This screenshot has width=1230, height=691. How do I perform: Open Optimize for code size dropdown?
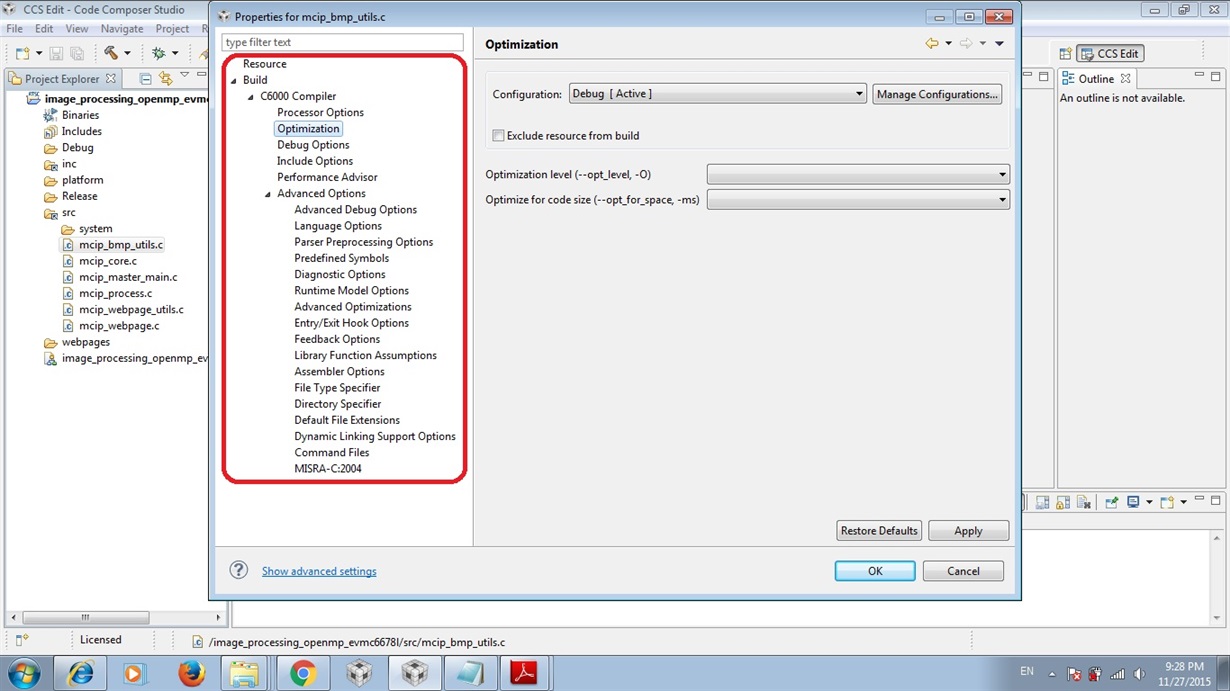(858, 200)
